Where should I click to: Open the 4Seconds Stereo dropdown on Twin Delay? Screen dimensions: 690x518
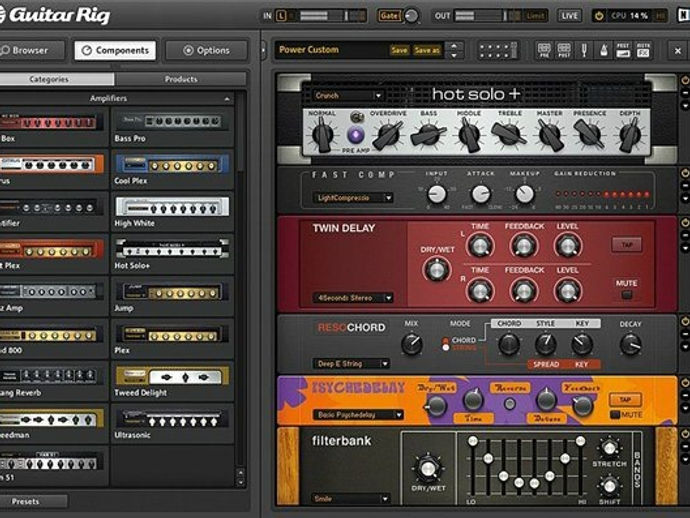[352, 298]
